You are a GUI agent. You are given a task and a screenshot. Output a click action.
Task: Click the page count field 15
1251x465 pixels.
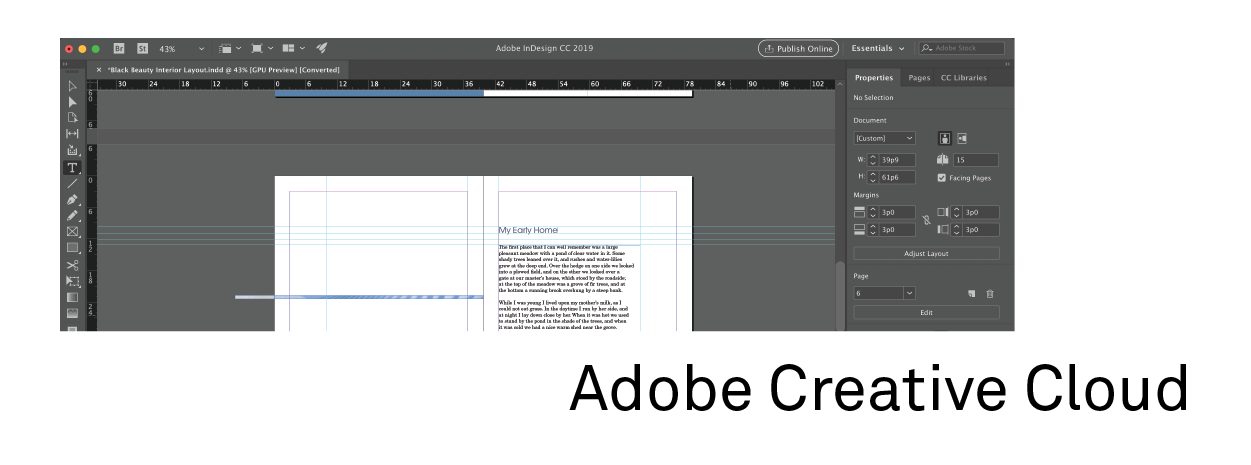click(975, 160)
